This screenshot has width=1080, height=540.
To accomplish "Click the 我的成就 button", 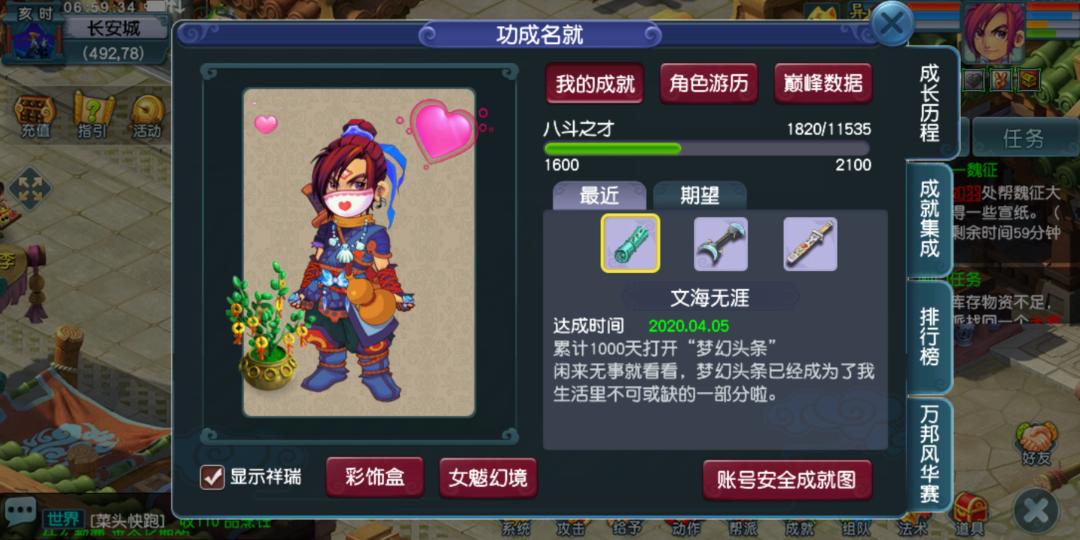I will click(x=595, y=83).
